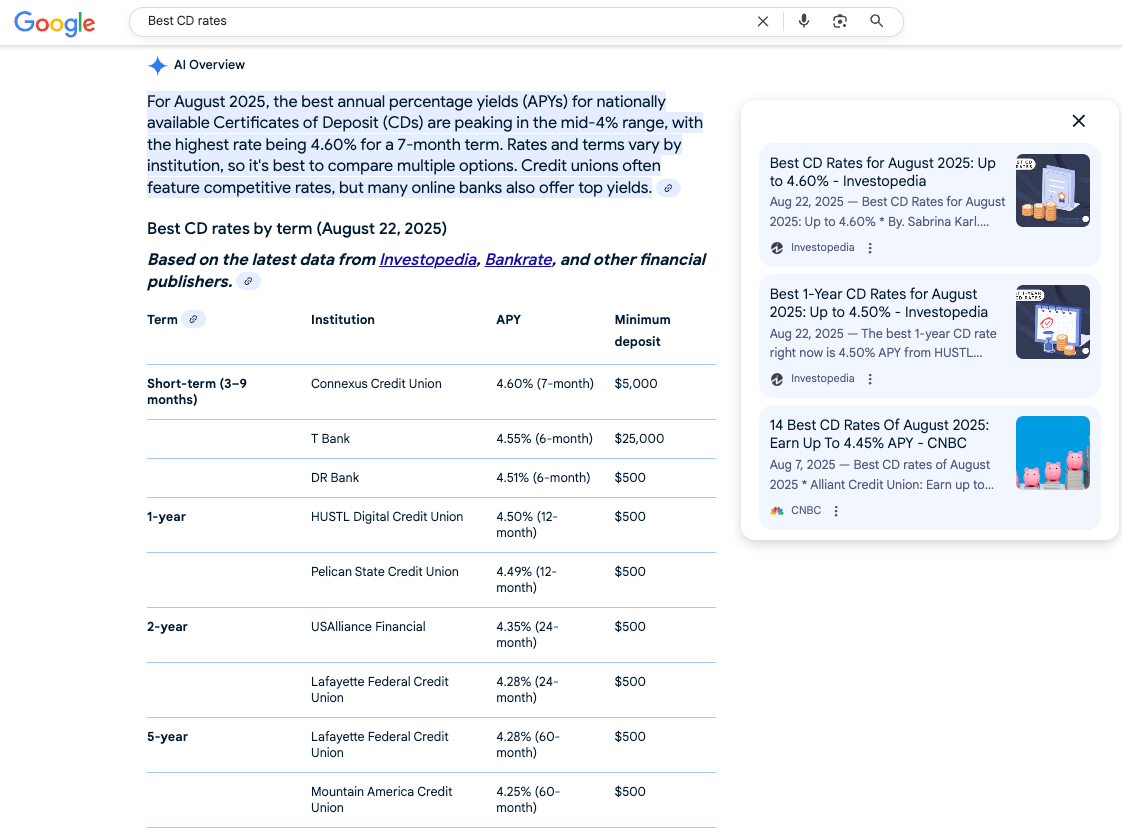The width and height of the screenshot is (1122, 828).
Task: Click '4.50% (12-month)' APY cell
Action: click(527, 525)
